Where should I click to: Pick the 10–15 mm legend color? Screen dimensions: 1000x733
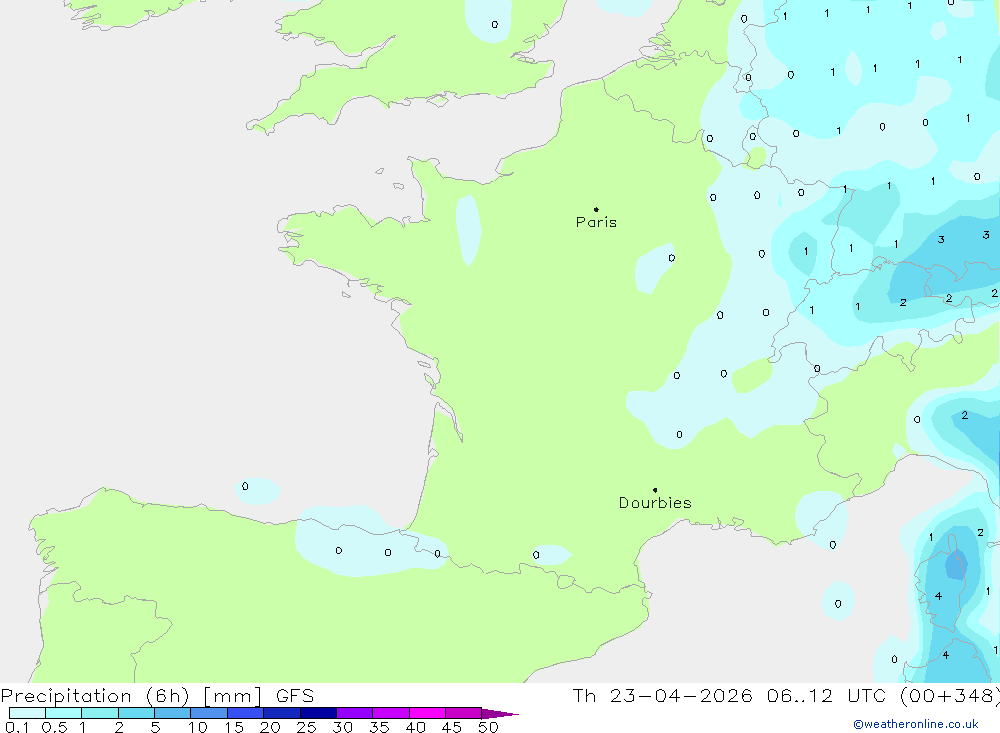coord(209,713)
